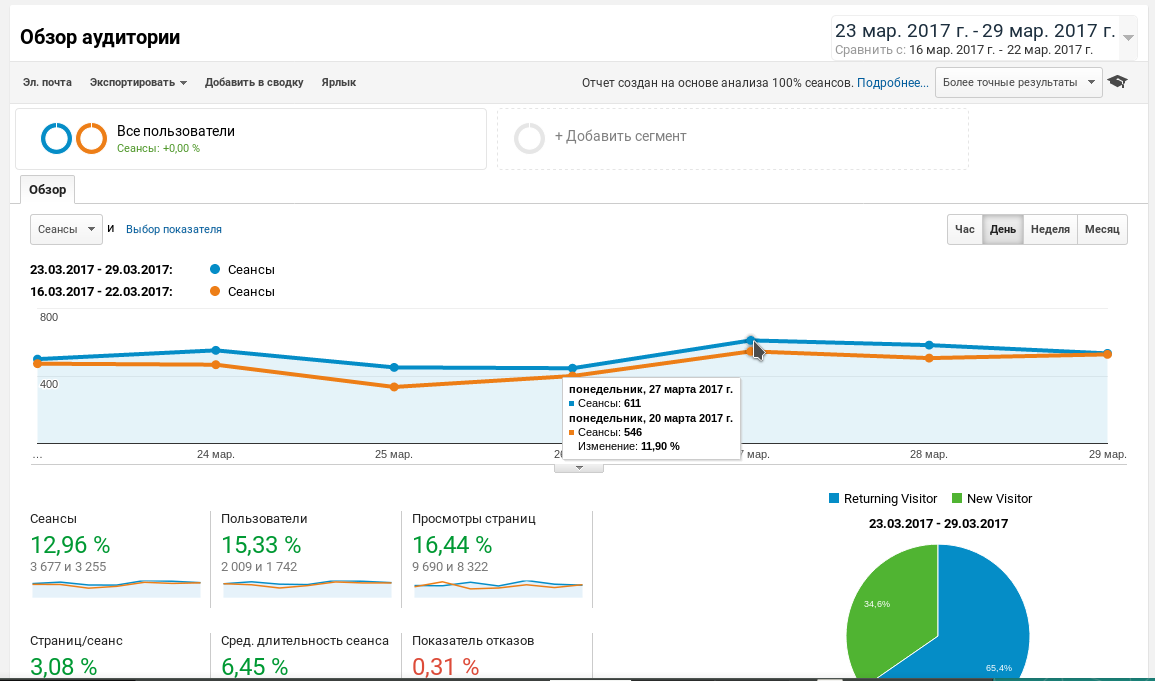
Task: Click the Эл. почта toolbar item
Action: pos(47,82)
